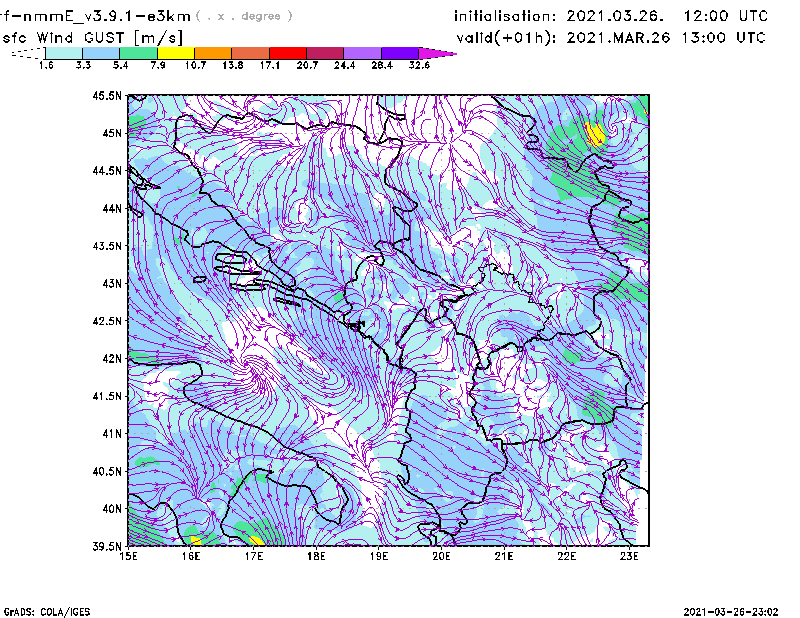Screen dimensions: 800x618
Task: Click the "GrADS: COLA/IGES" credit text
Action: click(47, 612)
